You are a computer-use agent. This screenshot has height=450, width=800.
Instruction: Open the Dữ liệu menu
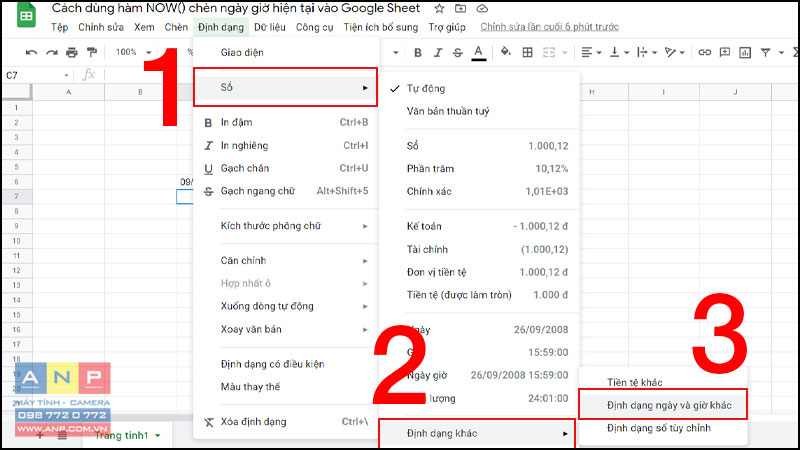point(269,27)
